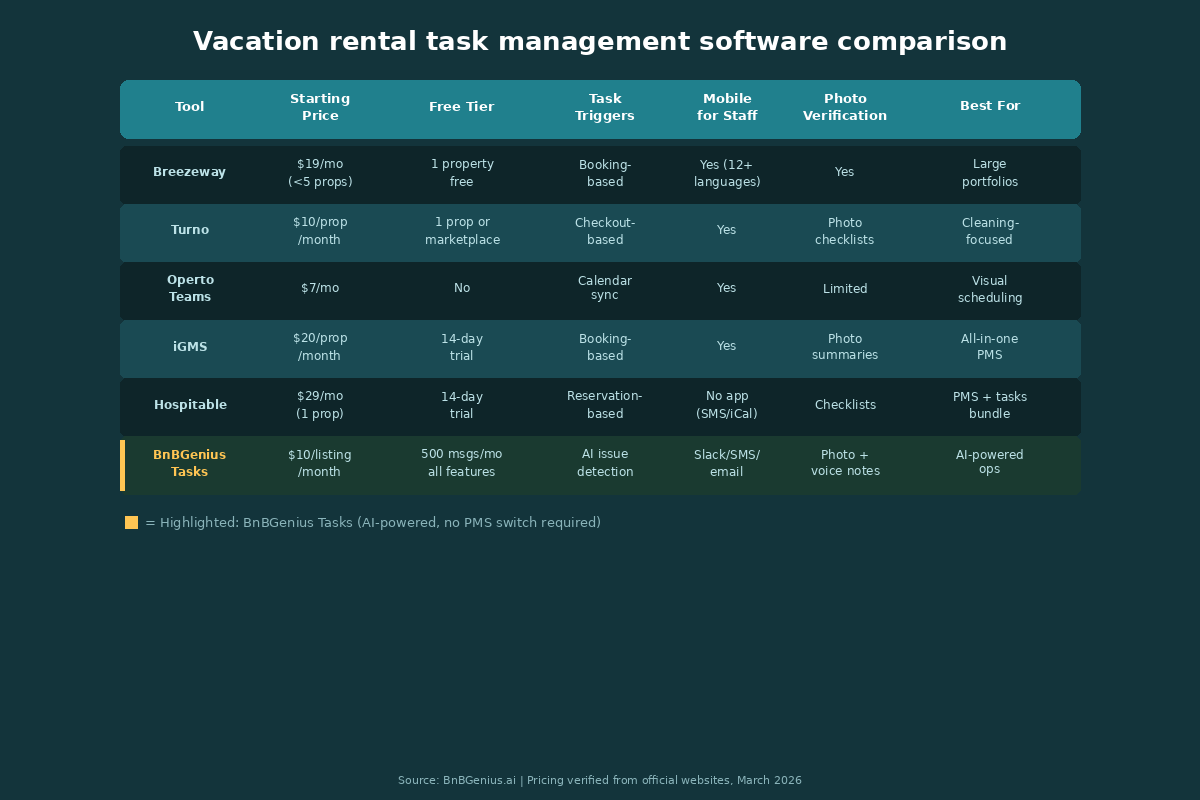Click the 'Reservation-based' cell
The width and height of the screenshot is (1200, 800).
(x=605, y=405)
